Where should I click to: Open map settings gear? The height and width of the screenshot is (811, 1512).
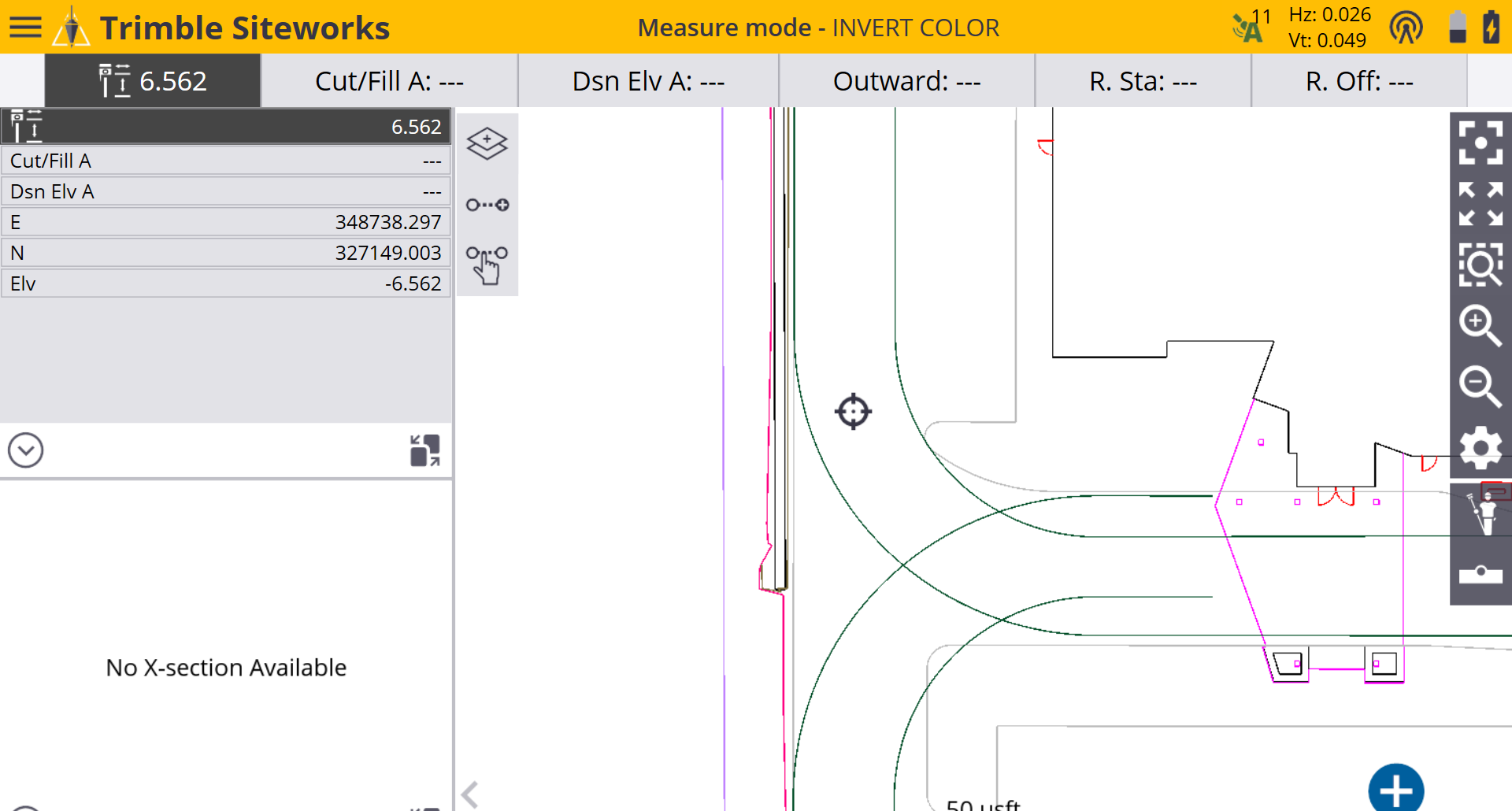[x=1480, y=448]
